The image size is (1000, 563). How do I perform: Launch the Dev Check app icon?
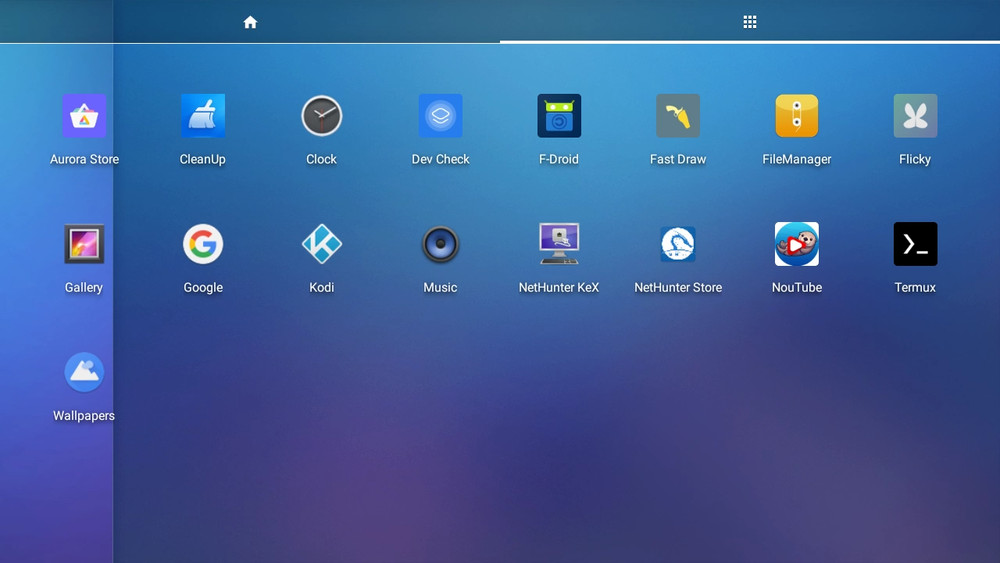[x=440, y=115]
